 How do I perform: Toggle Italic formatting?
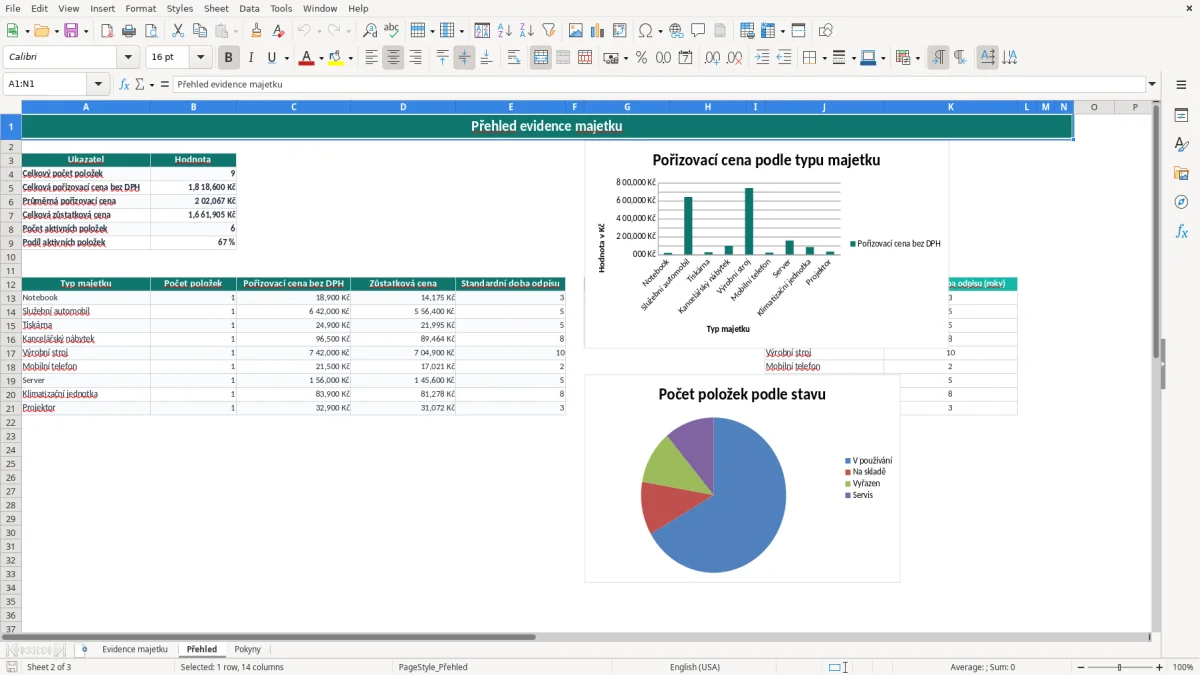[251, 58]
